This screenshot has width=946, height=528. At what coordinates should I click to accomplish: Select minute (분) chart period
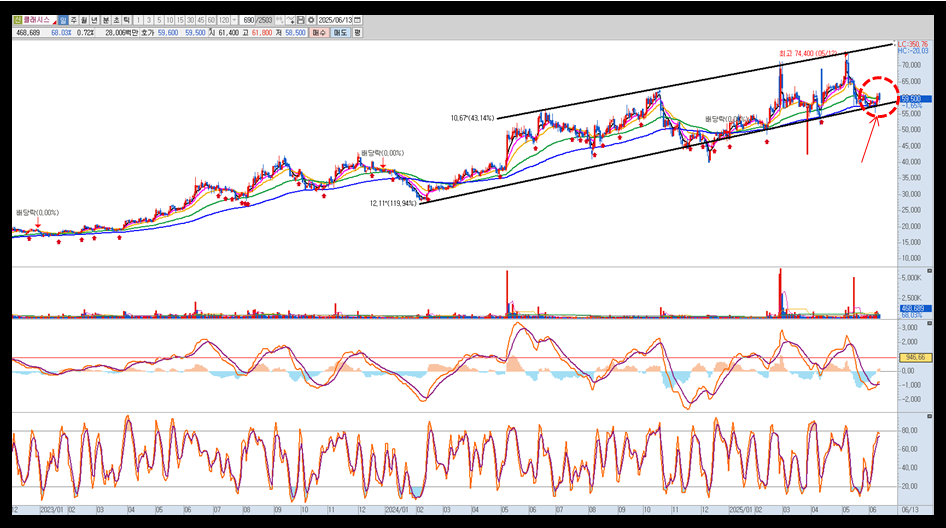tap(106, 21)
